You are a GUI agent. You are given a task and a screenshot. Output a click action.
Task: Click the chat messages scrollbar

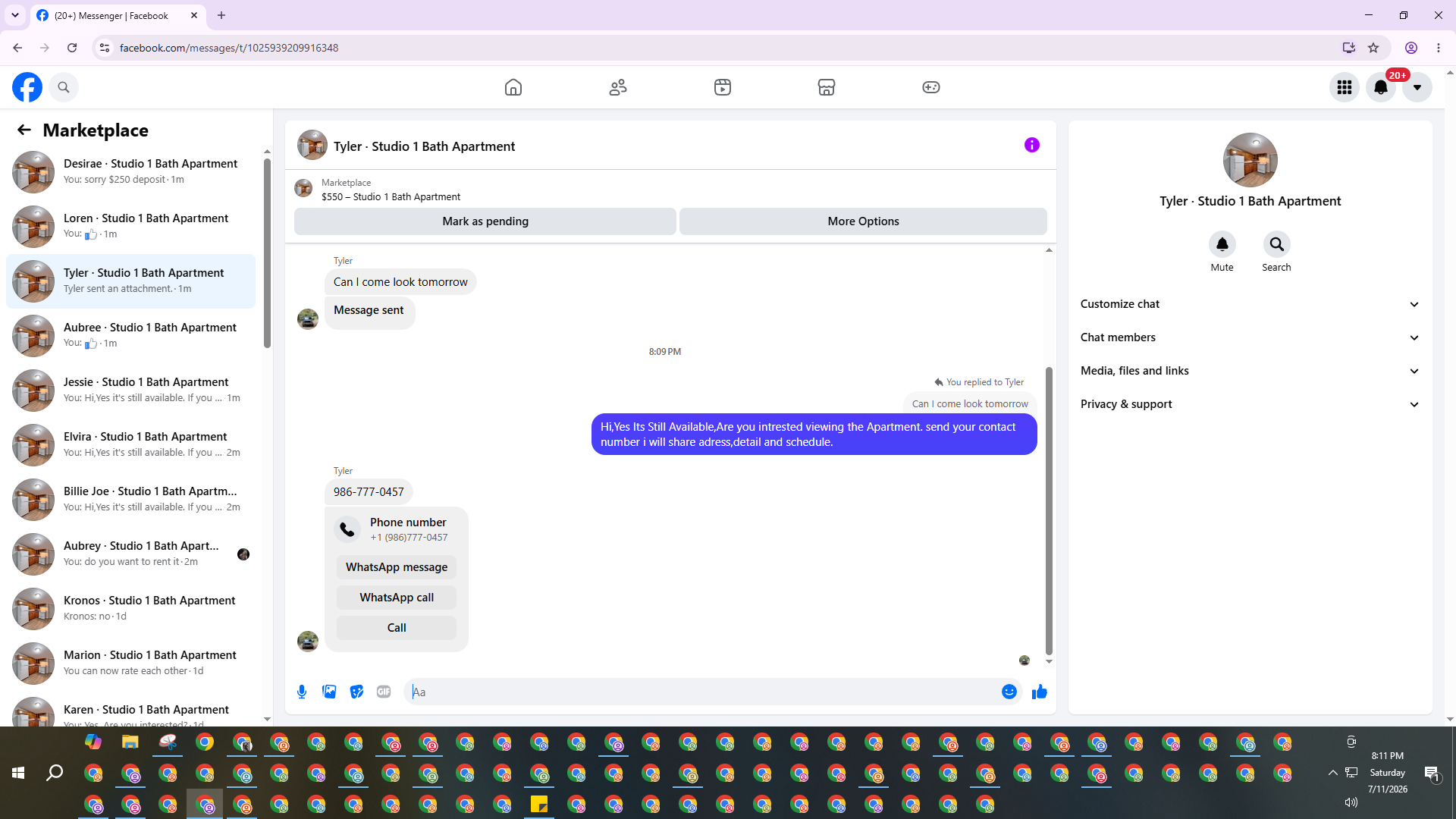point(1049,511)
